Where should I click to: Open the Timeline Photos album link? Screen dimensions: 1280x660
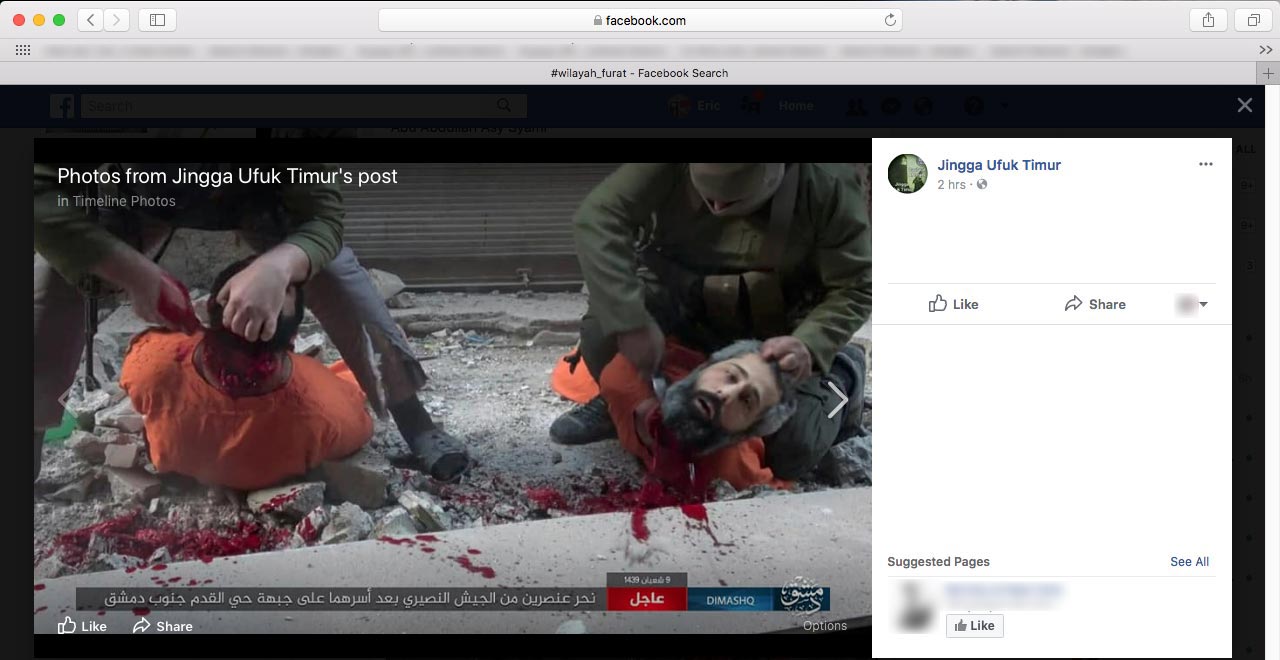point(123,201)
